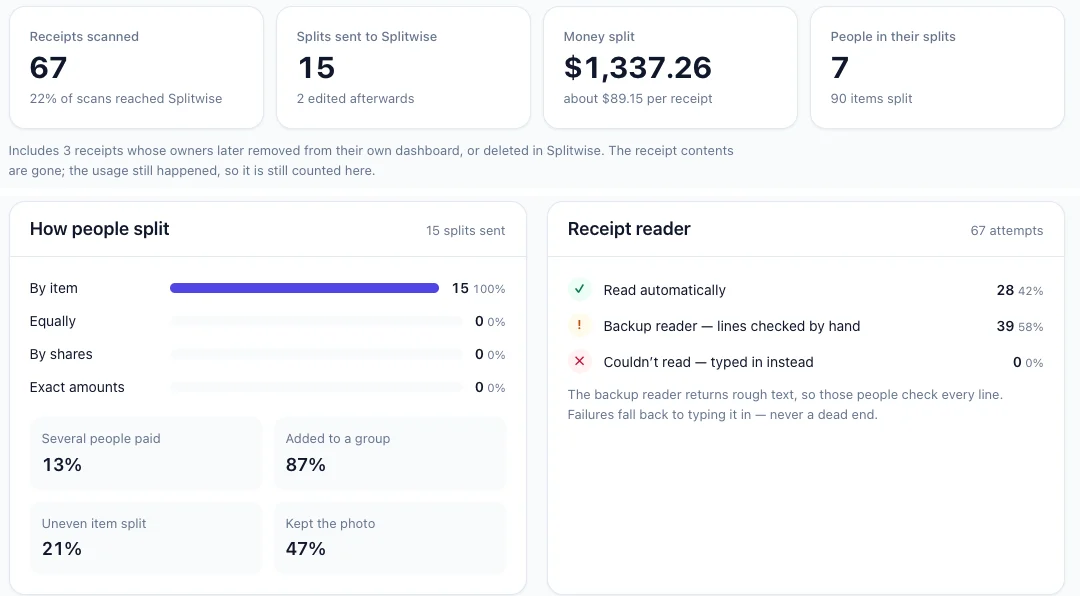Screen dimensions: 1080x596
Task: Click 'Couldn't read — typed in instead' label
Action: pos(708,362)
